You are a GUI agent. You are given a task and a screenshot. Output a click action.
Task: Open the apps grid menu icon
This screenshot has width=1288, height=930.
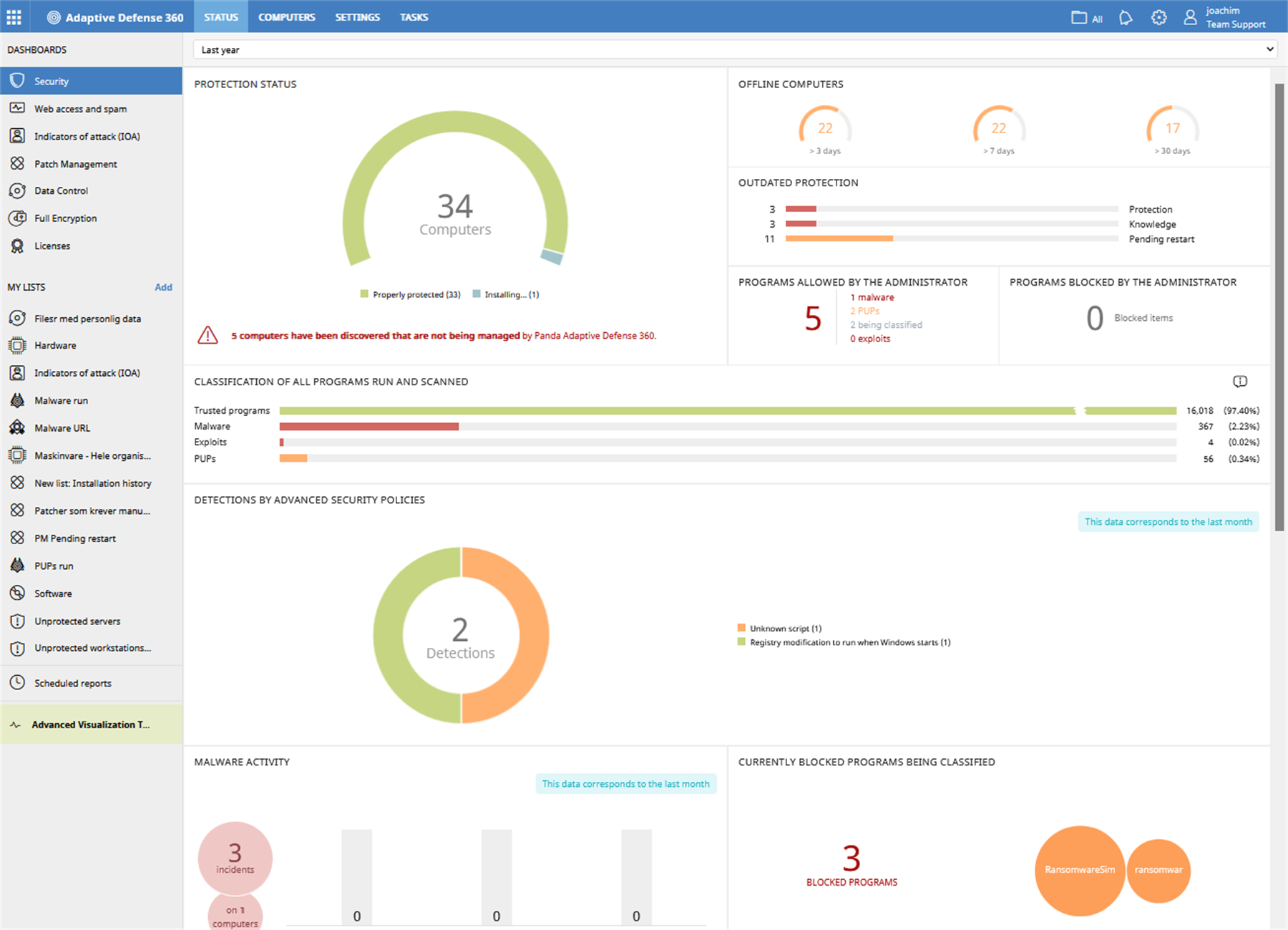14,17
